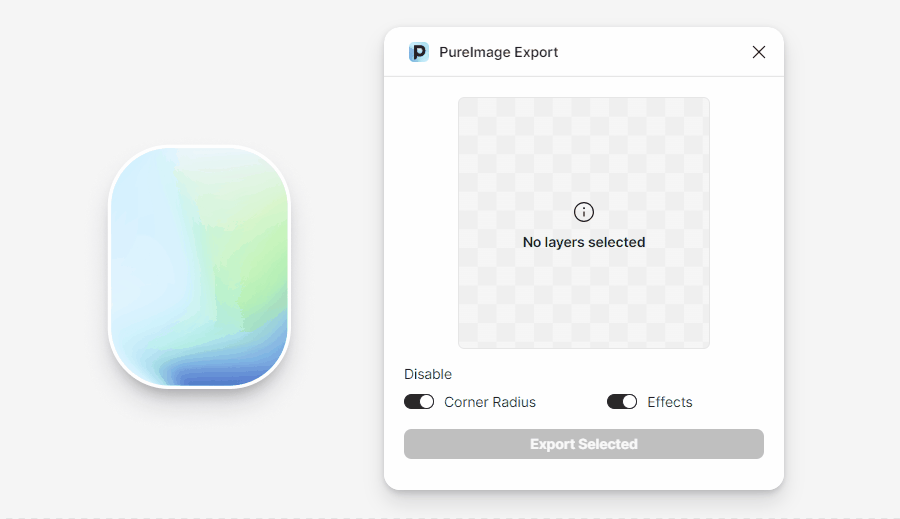Close the PureImage Export dialog
The height and width of the screenshot is (519, 900).
[758, 52]
